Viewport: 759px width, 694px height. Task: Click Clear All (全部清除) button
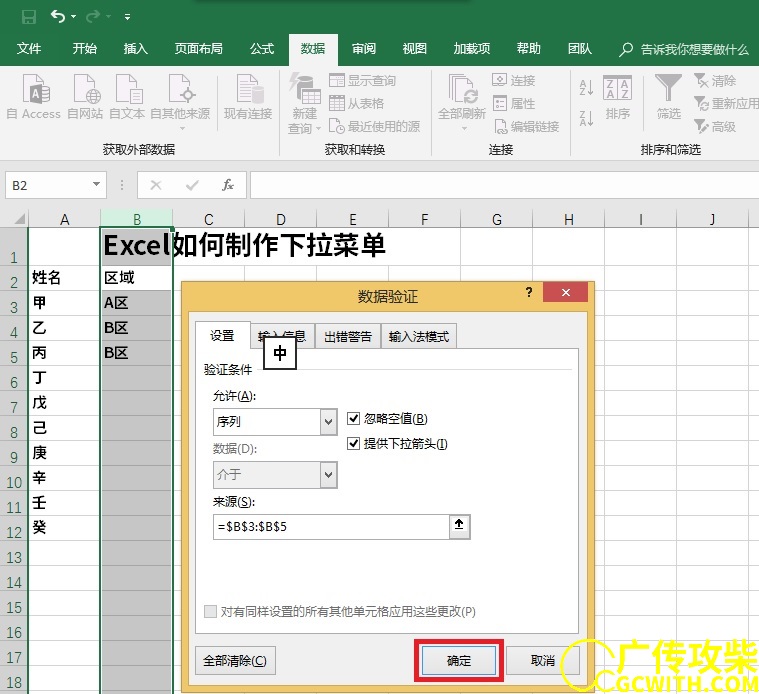[x=235, y=661]
